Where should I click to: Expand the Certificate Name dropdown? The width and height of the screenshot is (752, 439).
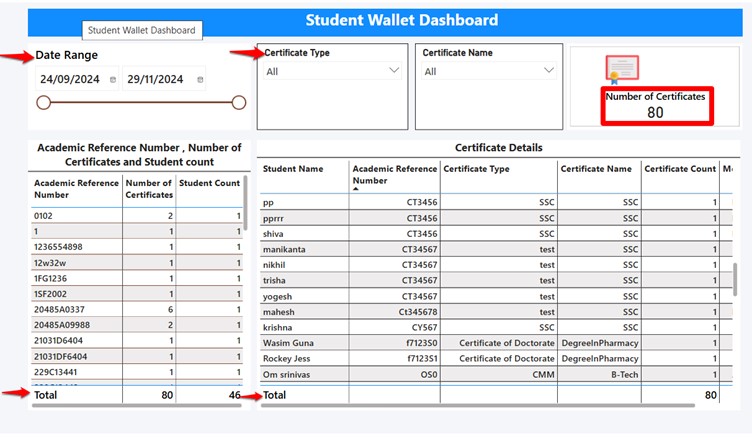[548, 71]
